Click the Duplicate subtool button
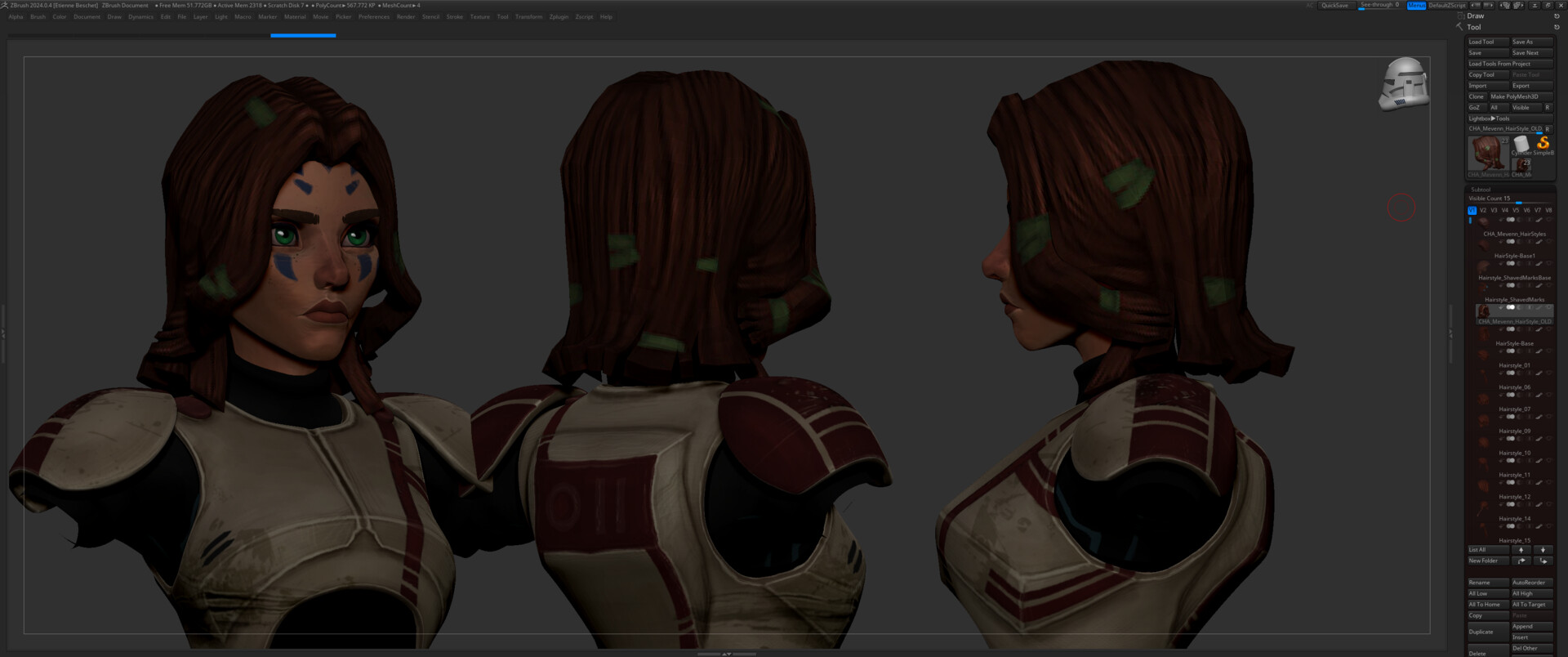Viewport: 1568px width, 657px height. pyautogui.click(x=1488, y=632)
